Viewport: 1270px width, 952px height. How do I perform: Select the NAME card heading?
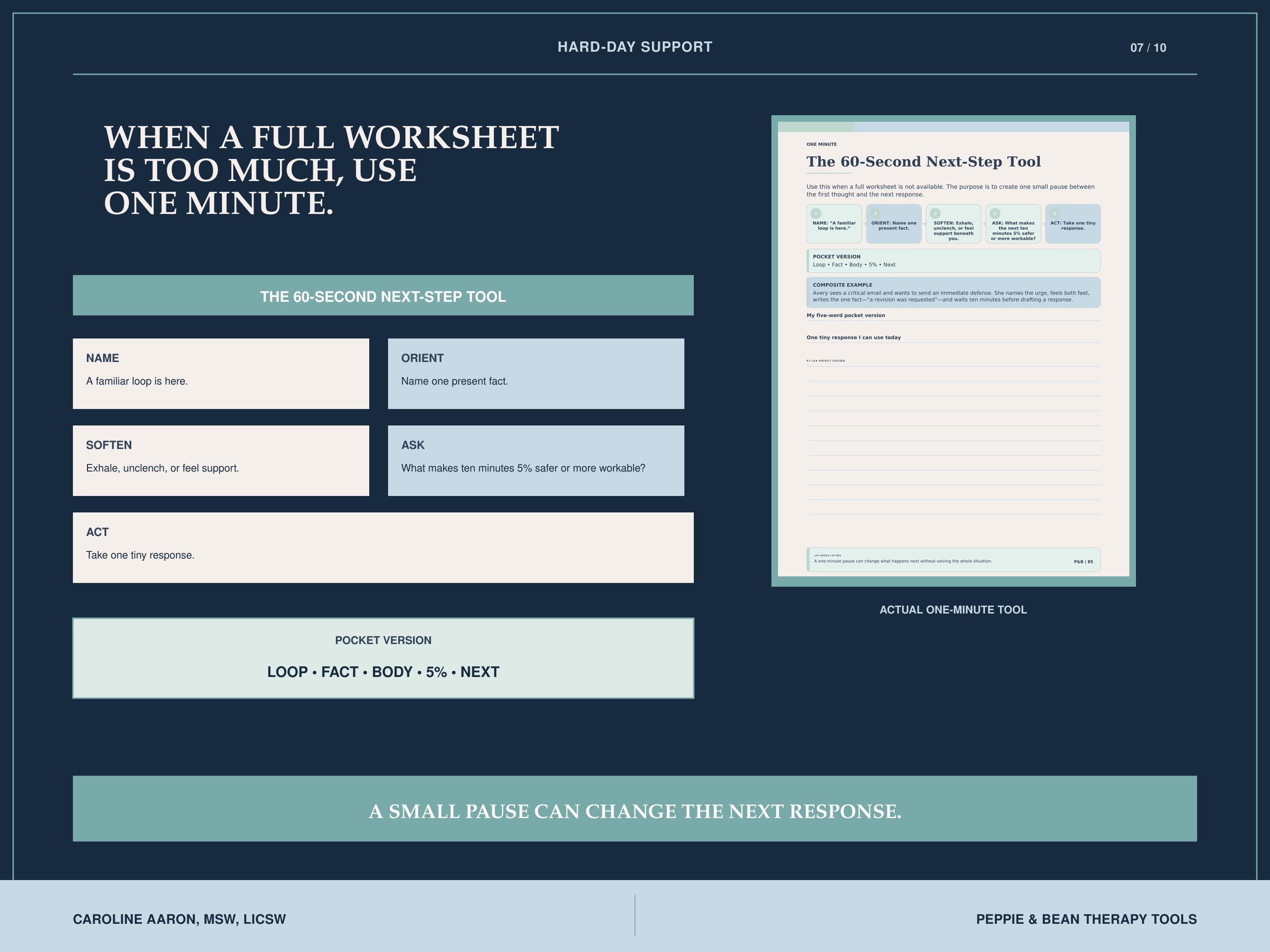103,358
